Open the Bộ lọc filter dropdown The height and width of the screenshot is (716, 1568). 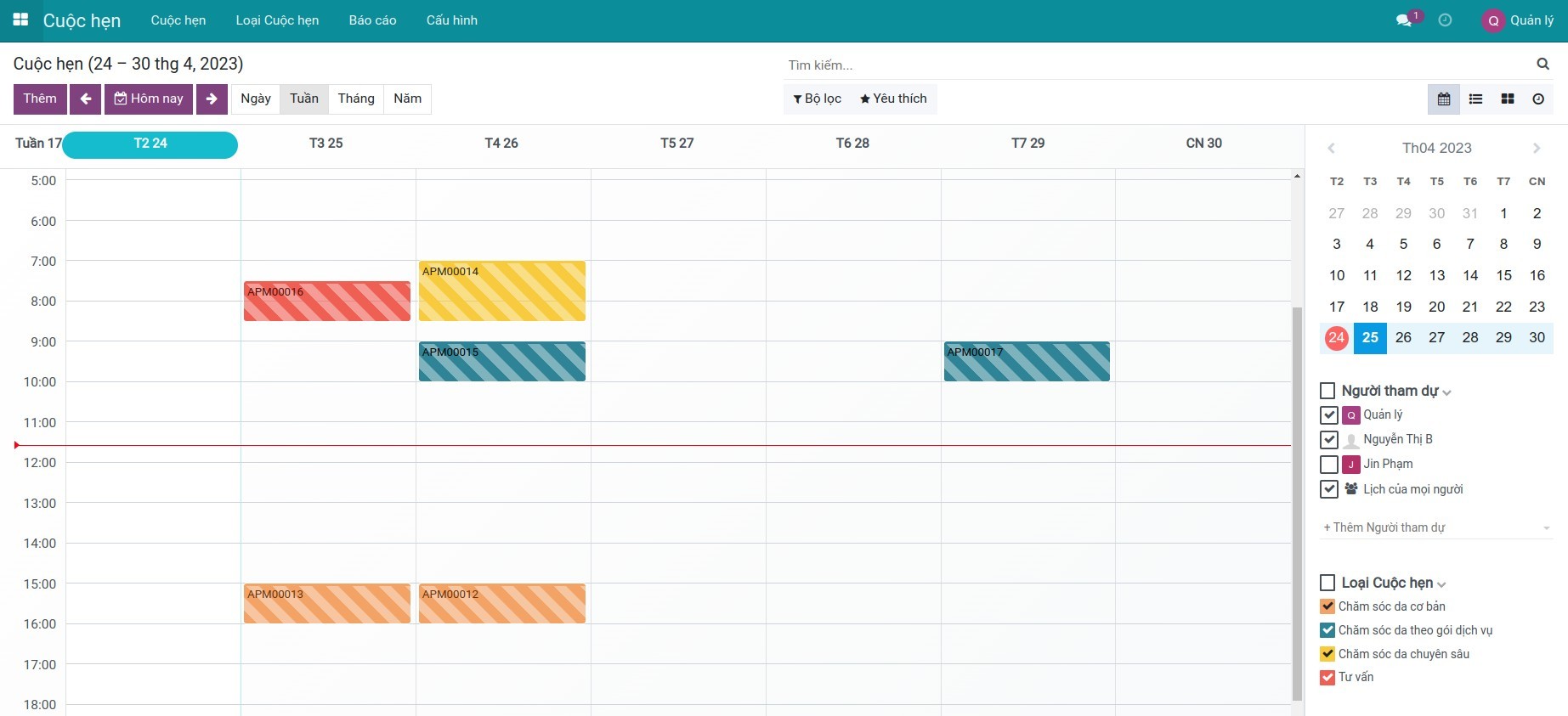tap(817, 99)
